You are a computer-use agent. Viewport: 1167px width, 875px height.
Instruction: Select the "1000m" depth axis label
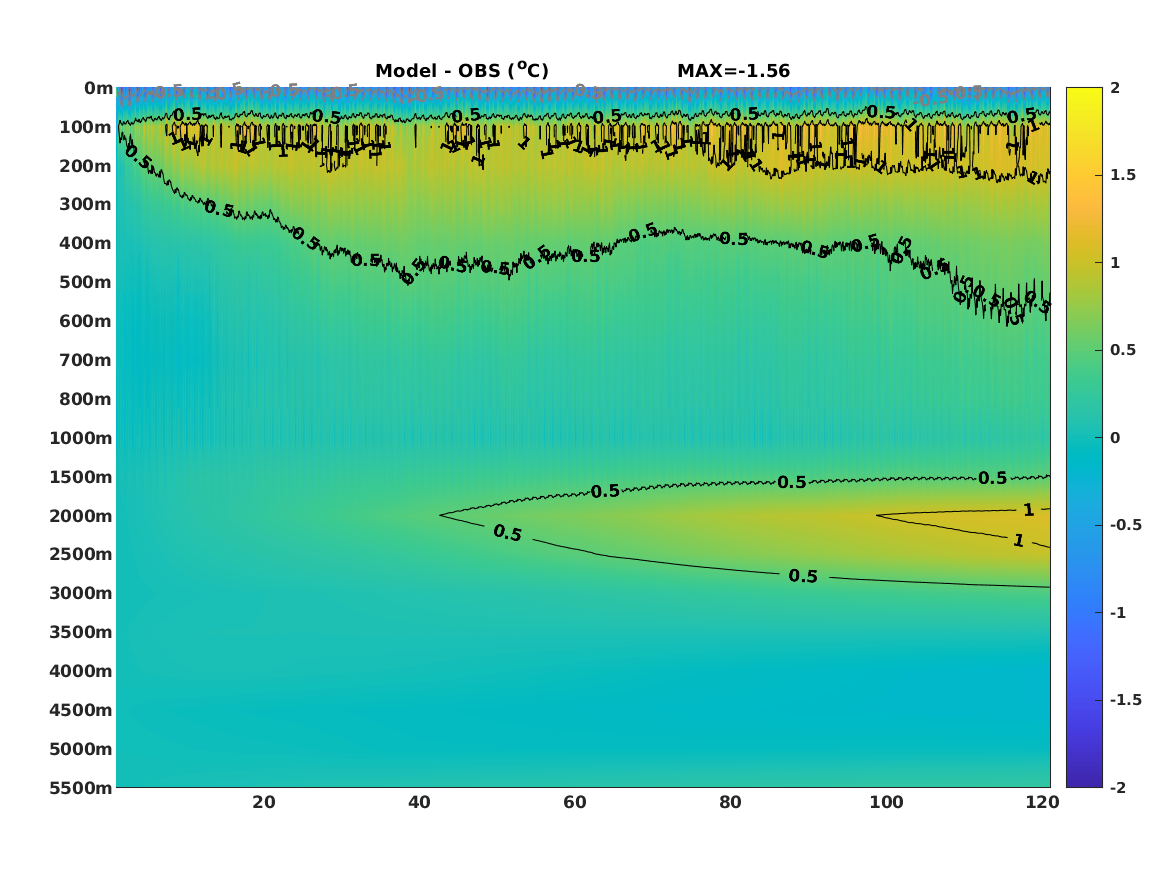tap(81, 438)
